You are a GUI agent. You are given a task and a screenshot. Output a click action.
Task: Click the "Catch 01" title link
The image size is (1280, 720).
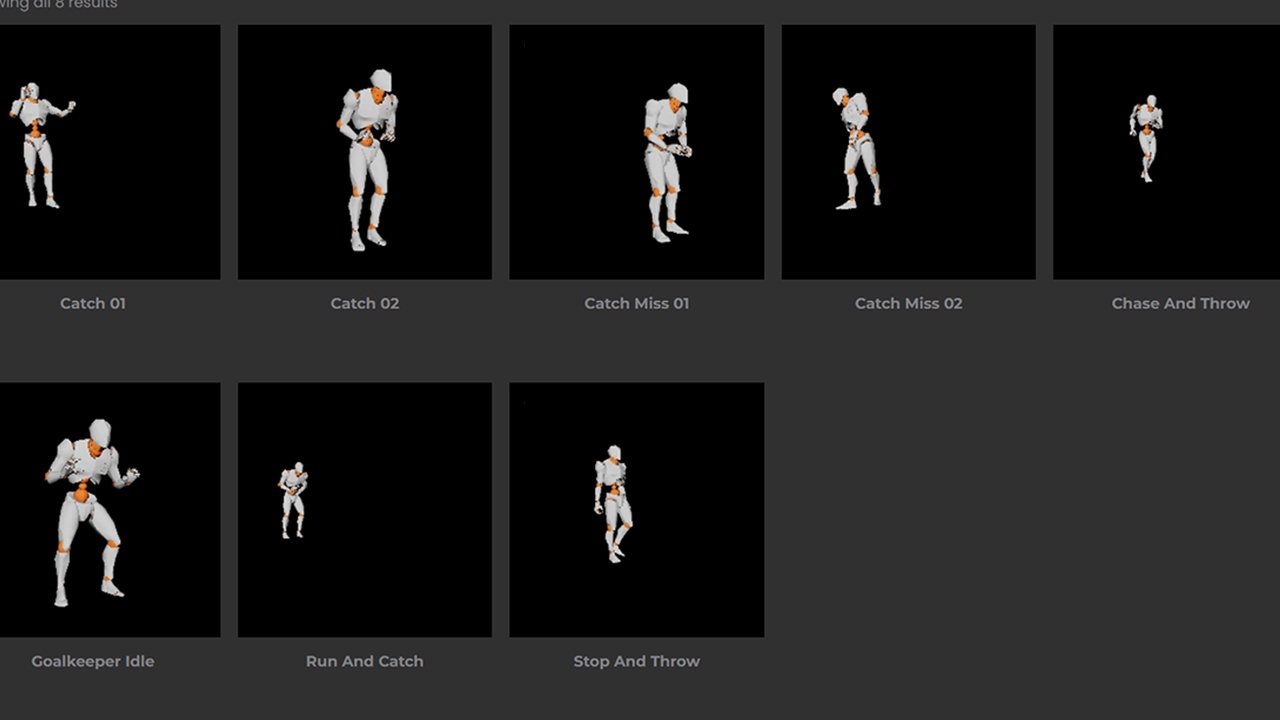tap(93, 303)
